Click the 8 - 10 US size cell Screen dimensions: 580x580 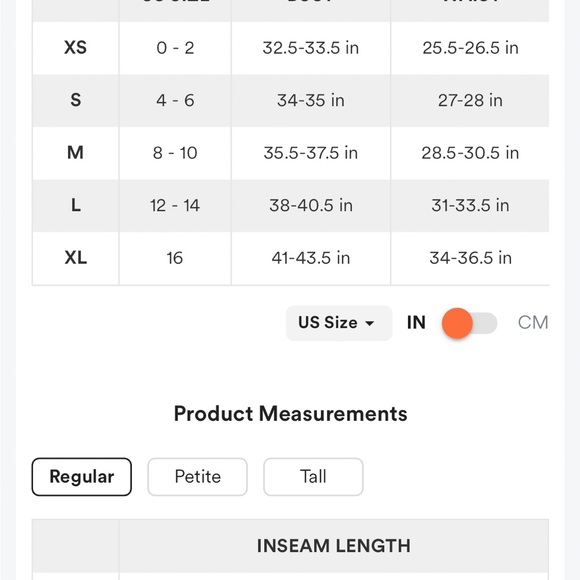click(175, 153)
